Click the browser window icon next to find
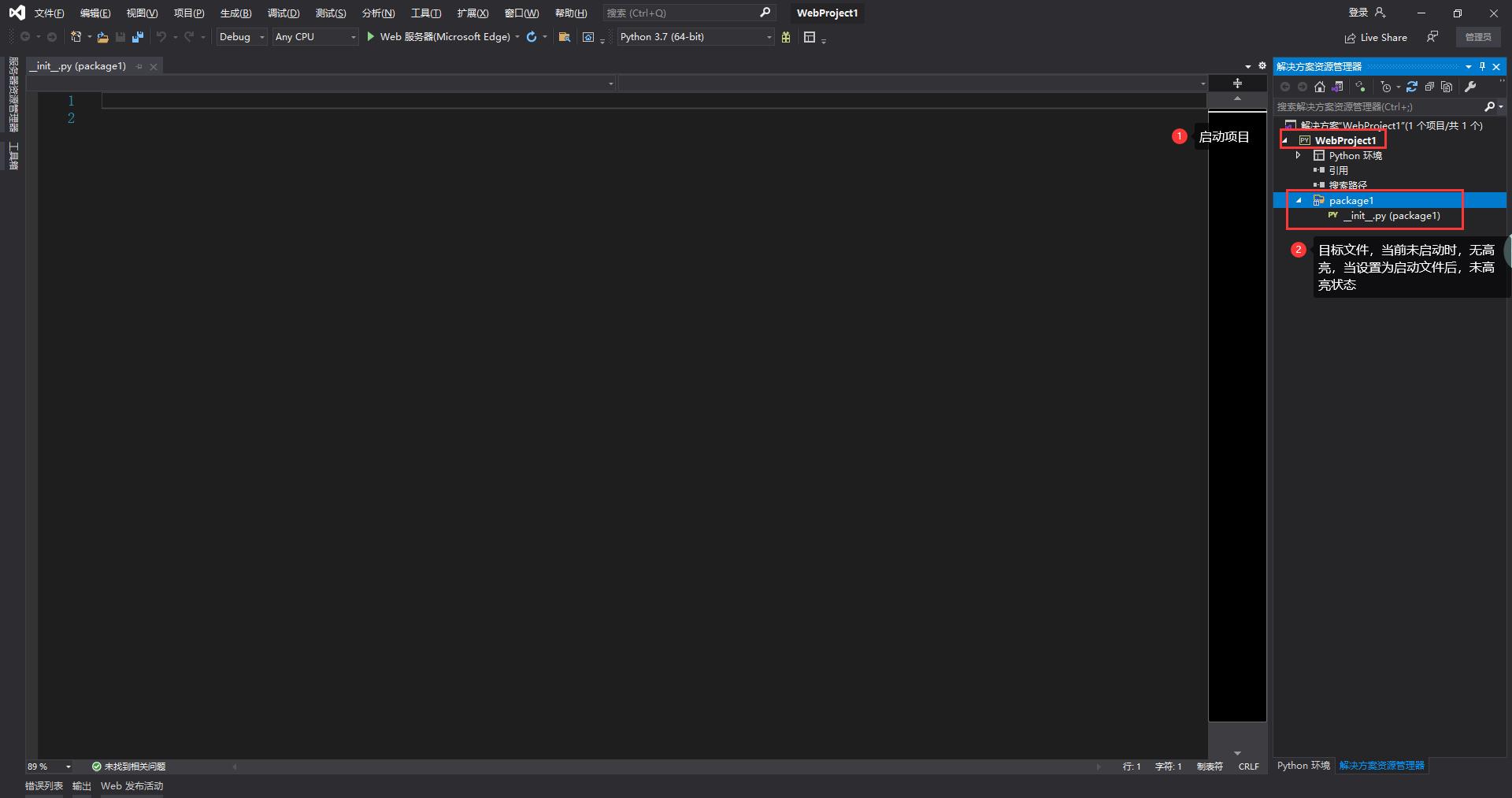The height and width of the screenshot is (798, 1512). tap(587, 37)
